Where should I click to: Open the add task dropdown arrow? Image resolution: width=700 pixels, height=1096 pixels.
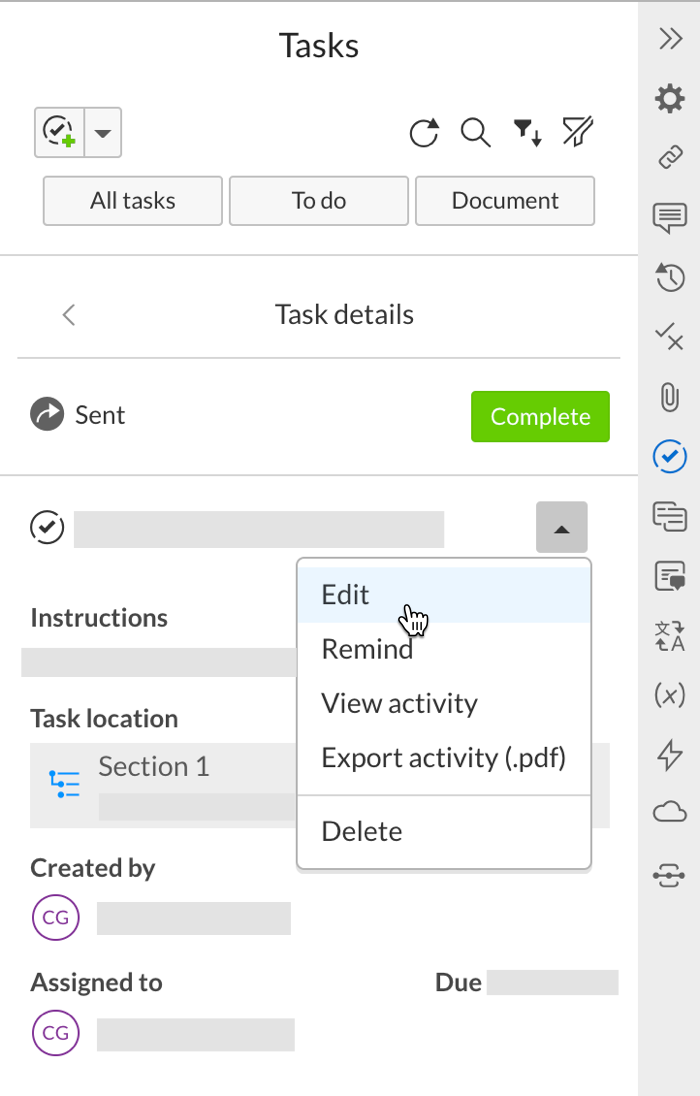[x=104, y=132]
